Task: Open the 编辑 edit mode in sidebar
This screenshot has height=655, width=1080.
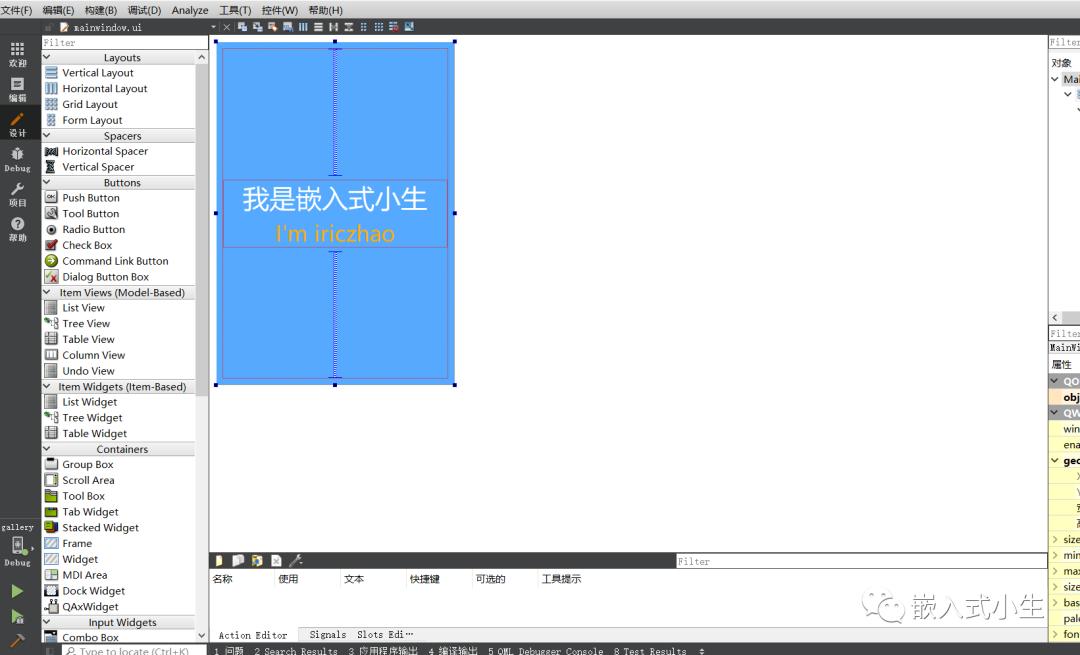Action: tap(17, 90)
